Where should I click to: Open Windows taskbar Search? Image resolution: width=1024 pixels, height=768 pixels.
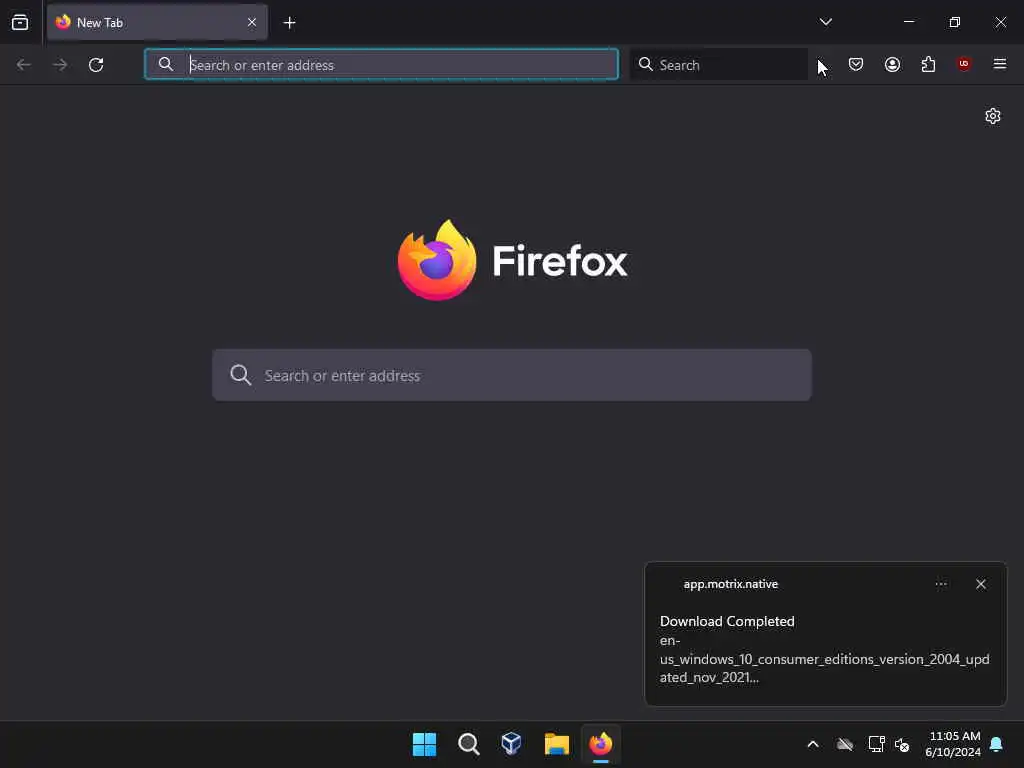[x=468, y=744]
